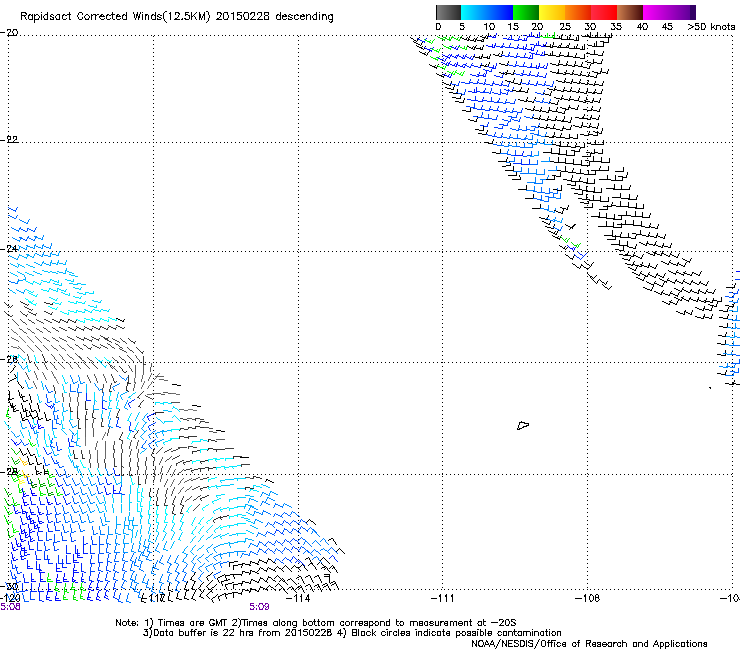Click the word 'descending' in the title
The image size is (740, 650).
pos(304,17)
